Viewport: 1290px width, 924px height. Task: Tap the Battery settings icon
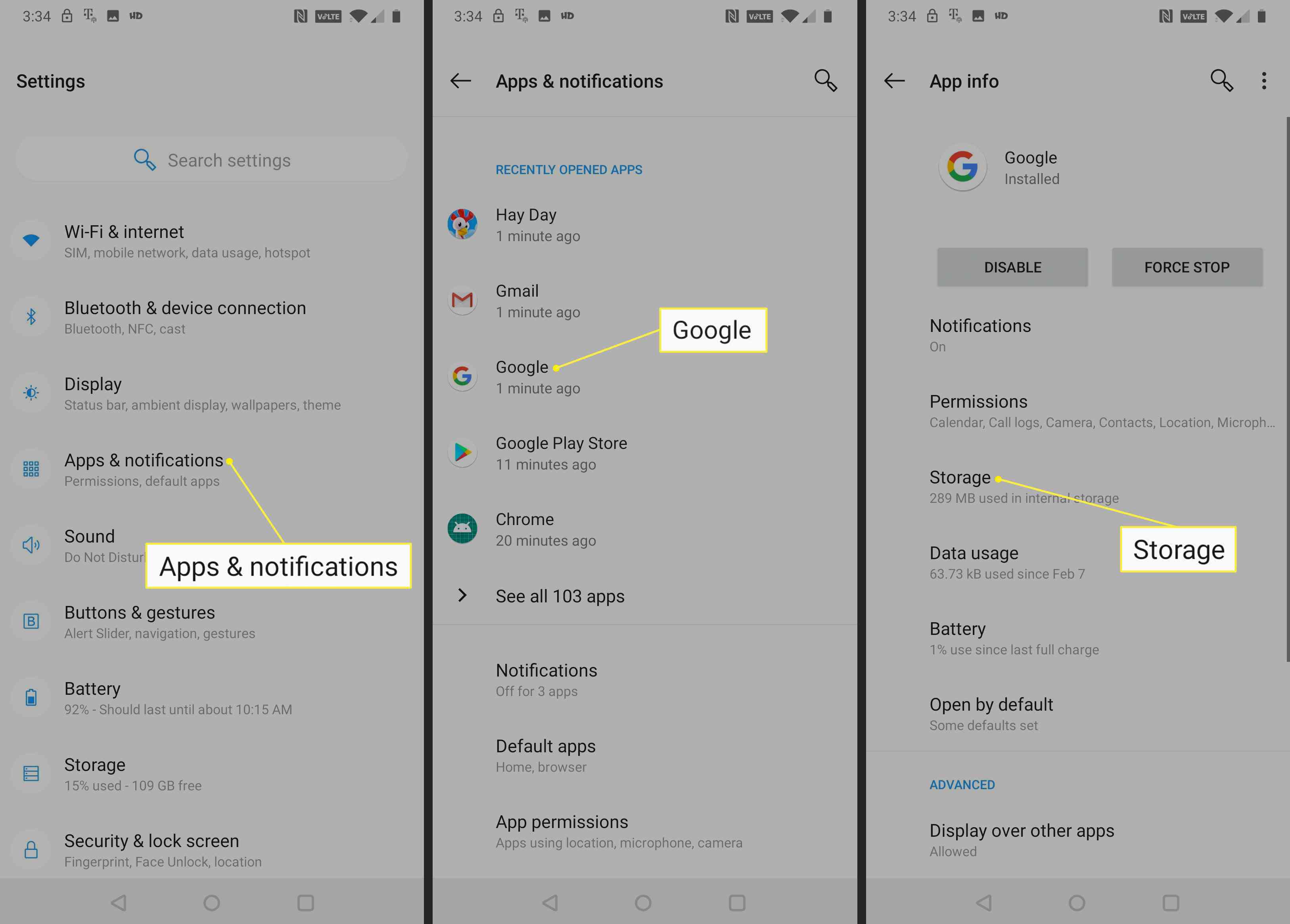30,699
